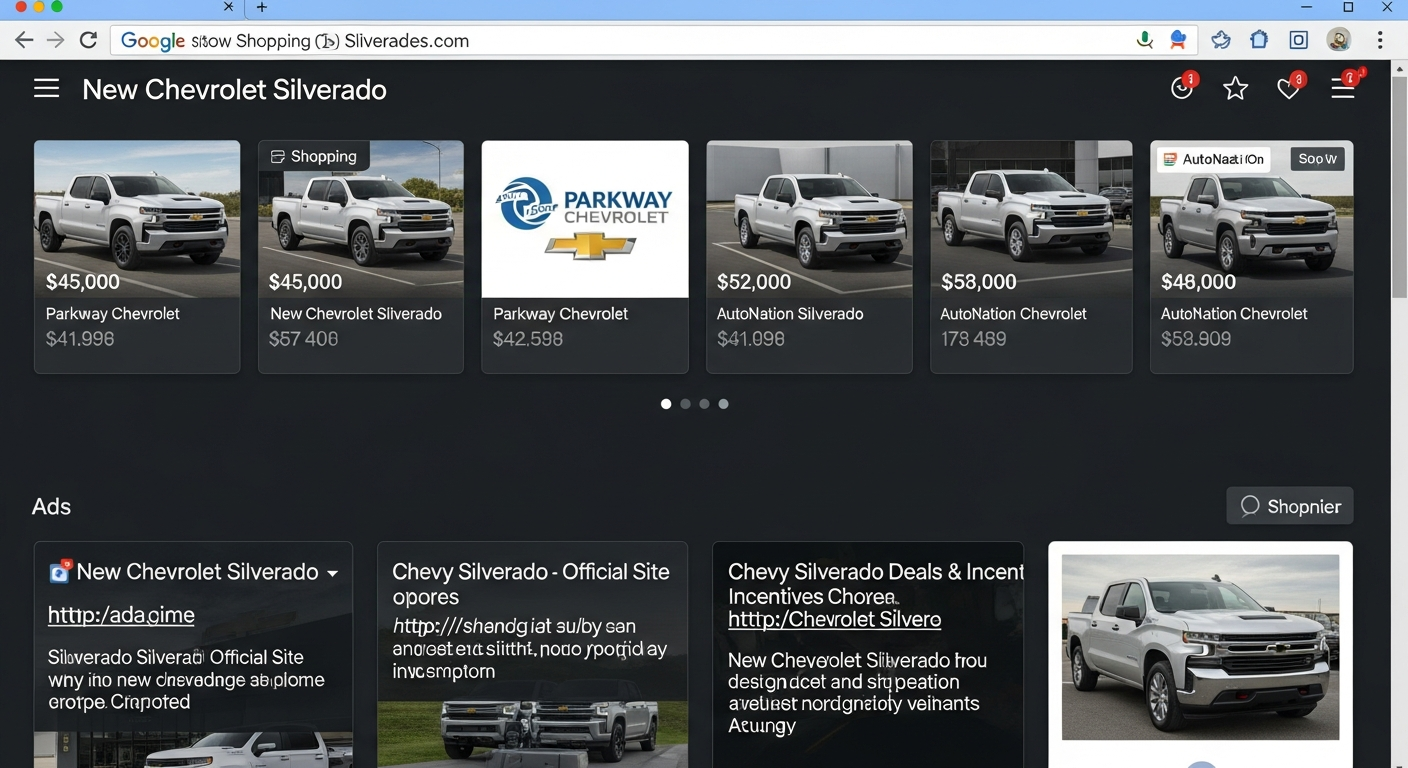Open the hamburger menu beside page title

[x=46, y=89]
